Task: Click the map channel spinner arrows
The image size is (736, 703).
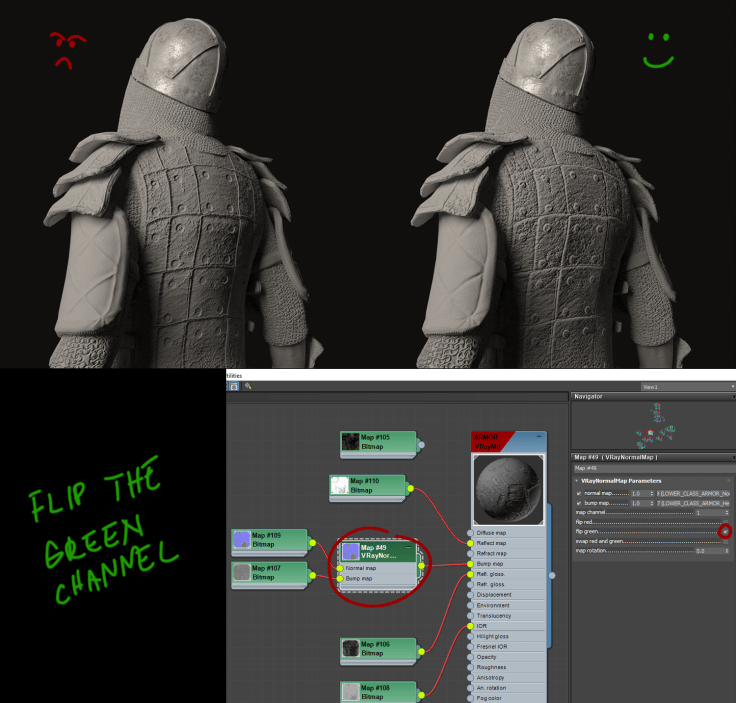Action: coord(728,512)
